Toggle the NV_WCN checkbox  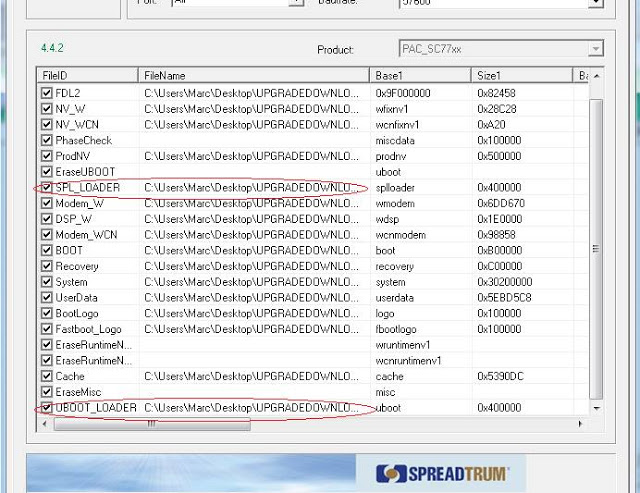47,124
